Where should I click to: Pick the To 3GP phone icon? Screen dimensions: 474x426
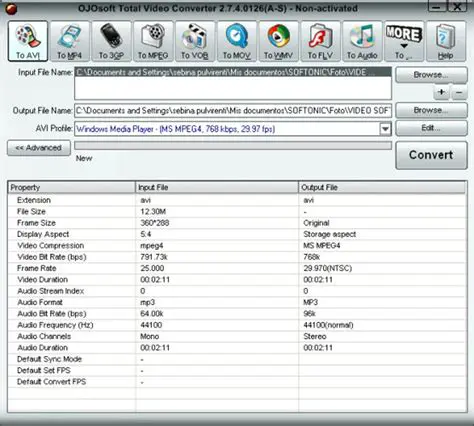click(x=111, y=41)
